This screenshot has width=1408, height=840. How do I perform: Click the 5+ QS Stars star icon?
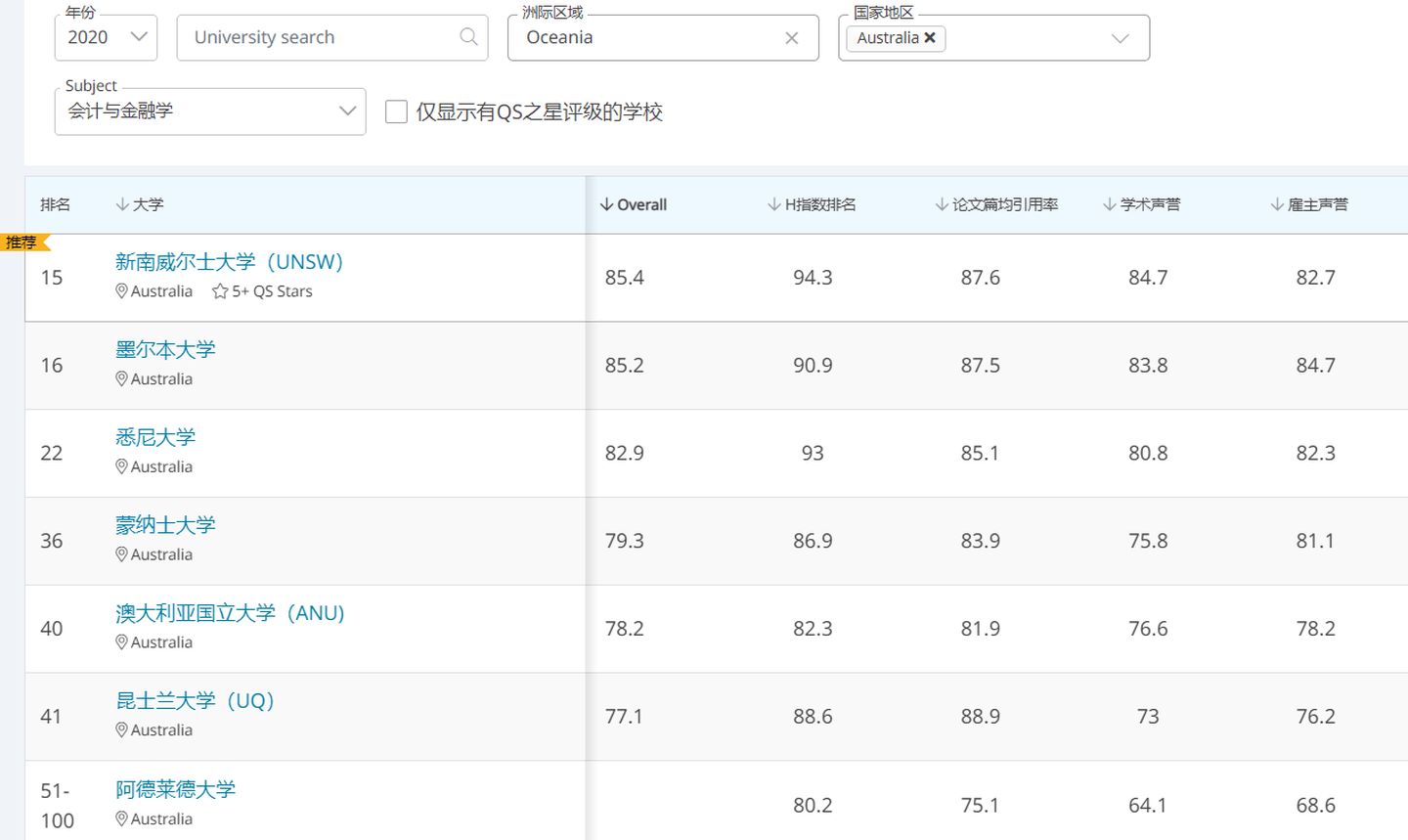[220, 291]
